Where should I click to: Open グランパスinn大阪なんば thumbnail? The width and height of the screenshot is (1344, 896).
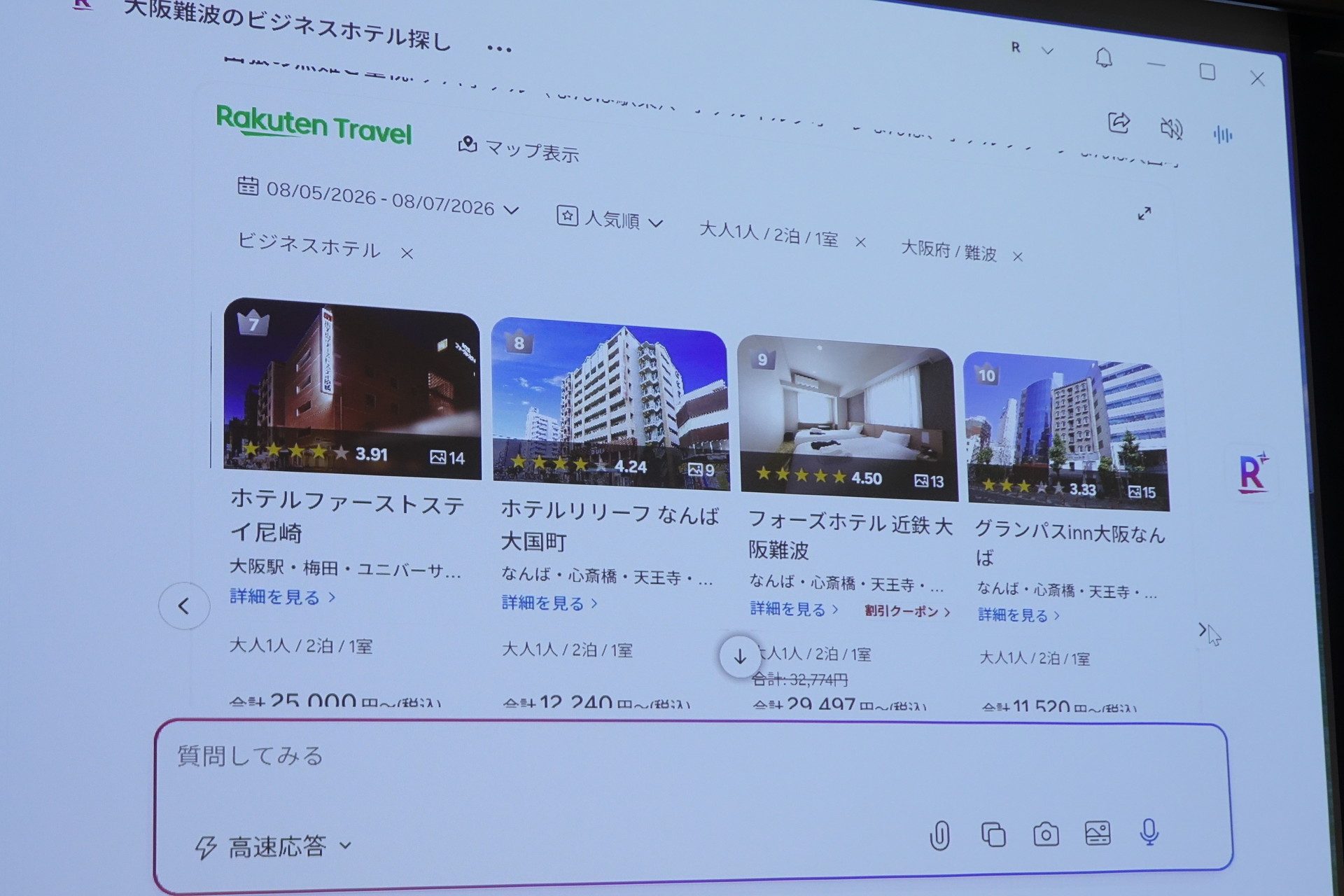point(1066,431)
